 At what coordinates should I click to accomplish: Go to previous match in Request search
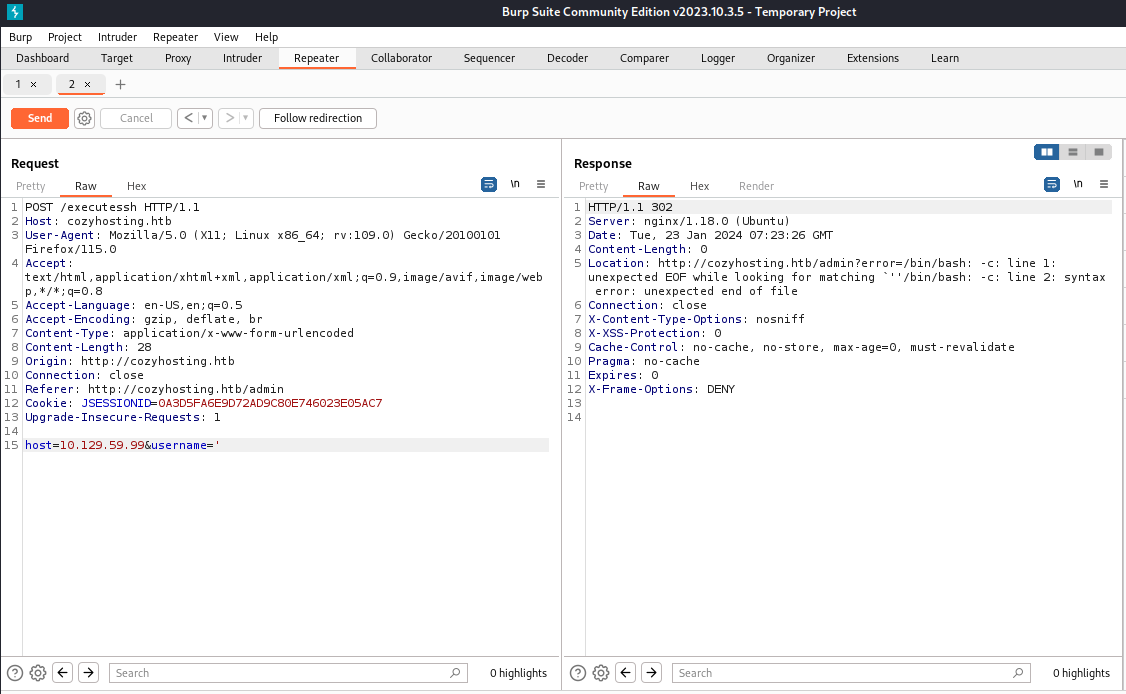tap(62, 673)
